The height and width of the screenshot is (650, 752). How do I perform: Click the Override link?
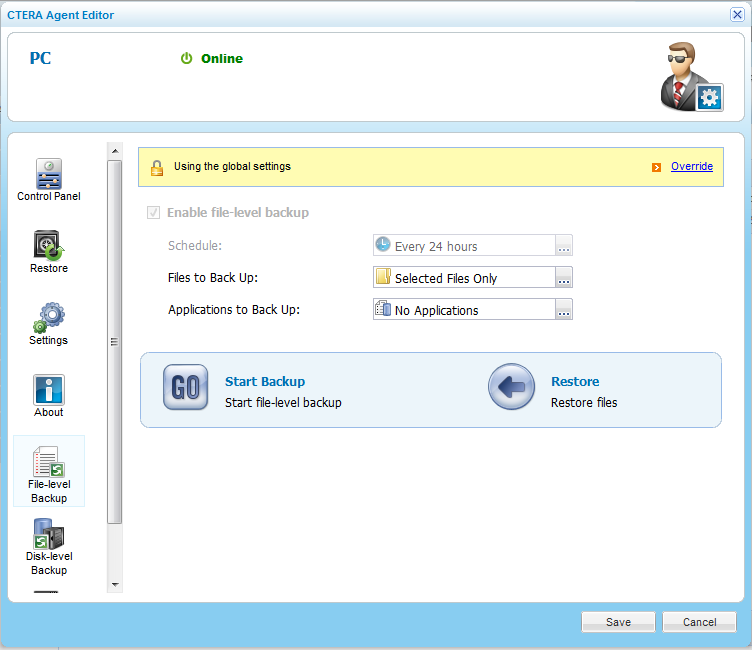[692, 166]
